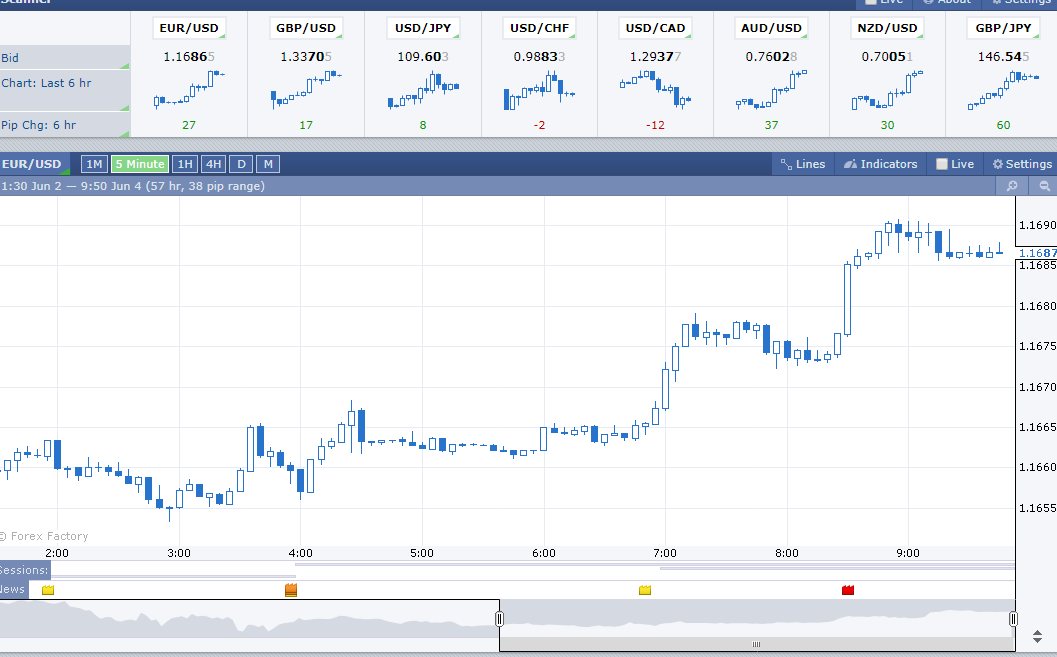This screenshot has height=657, width=1057.
Task: Click the red news marker near 8:00
Action: tap(848, 590)
